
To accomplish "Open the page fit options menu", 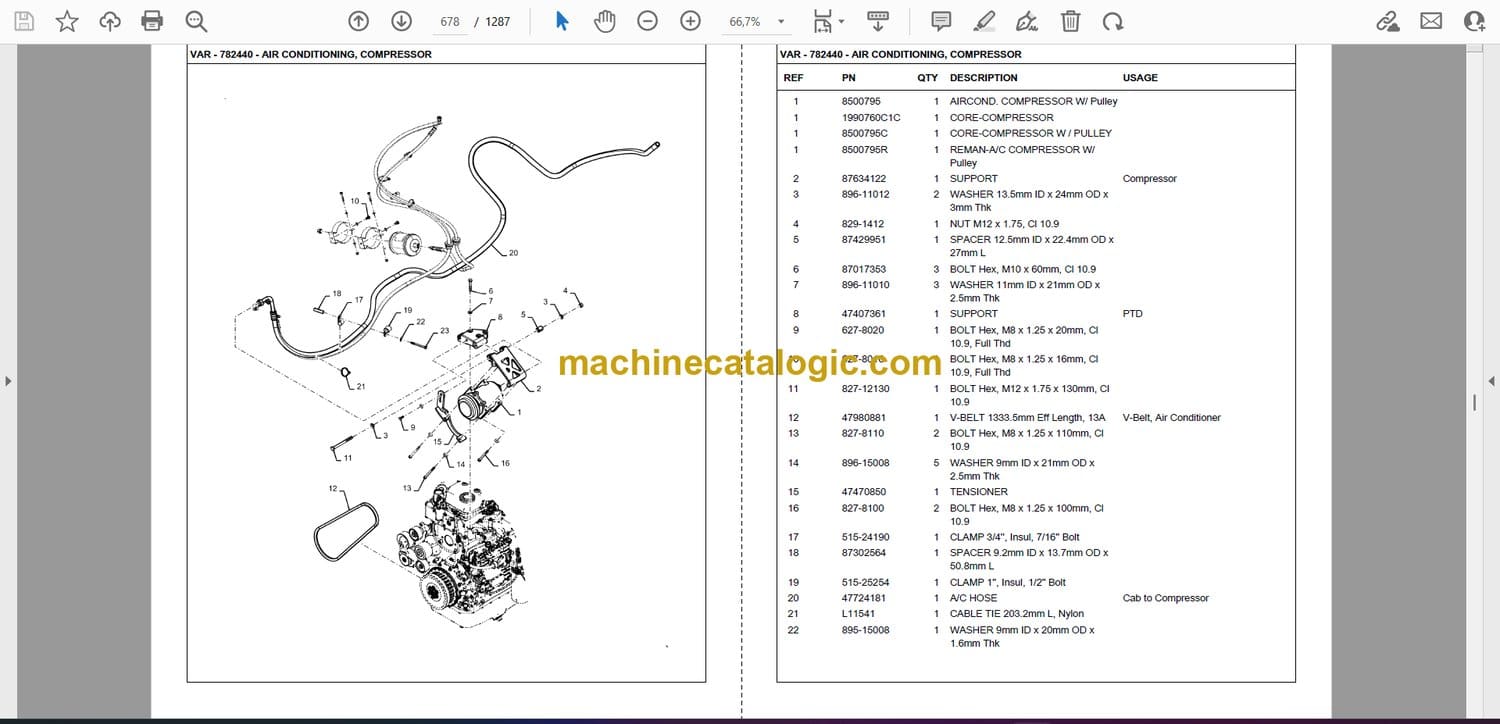I will point(828,21).
